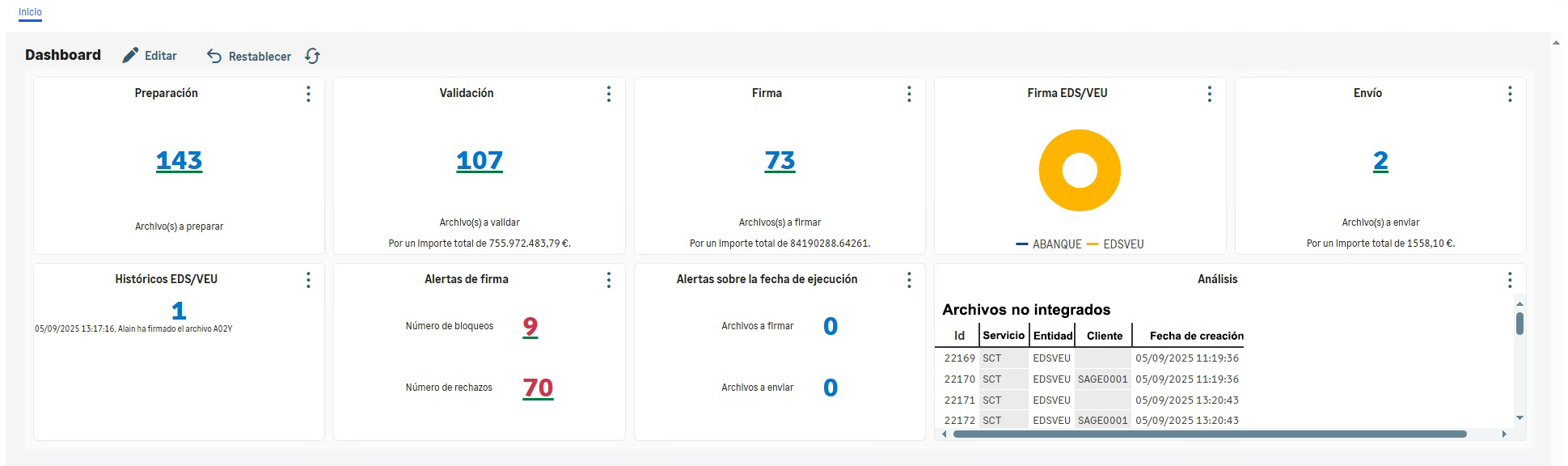The image size is (1568, 466).
Task: Open the Validación widget three-dot menu
Action: (609, 94)
